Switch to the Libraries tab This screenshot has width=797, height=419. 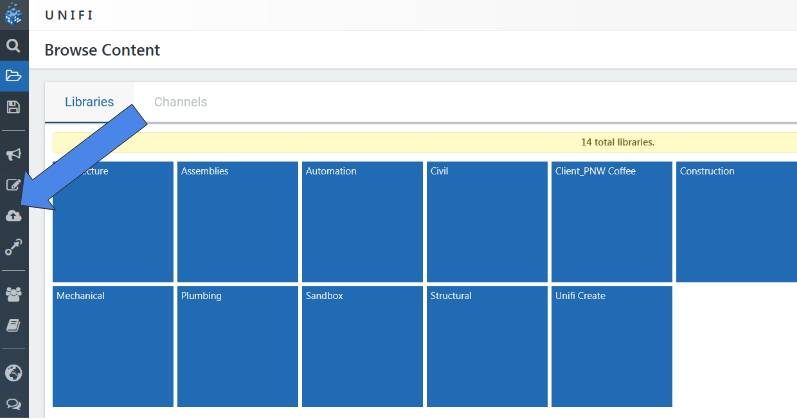[x=89, y=102]
